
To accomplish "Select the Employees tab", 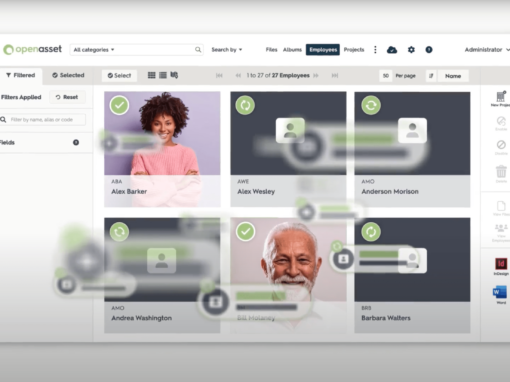I will click(323, 50).
